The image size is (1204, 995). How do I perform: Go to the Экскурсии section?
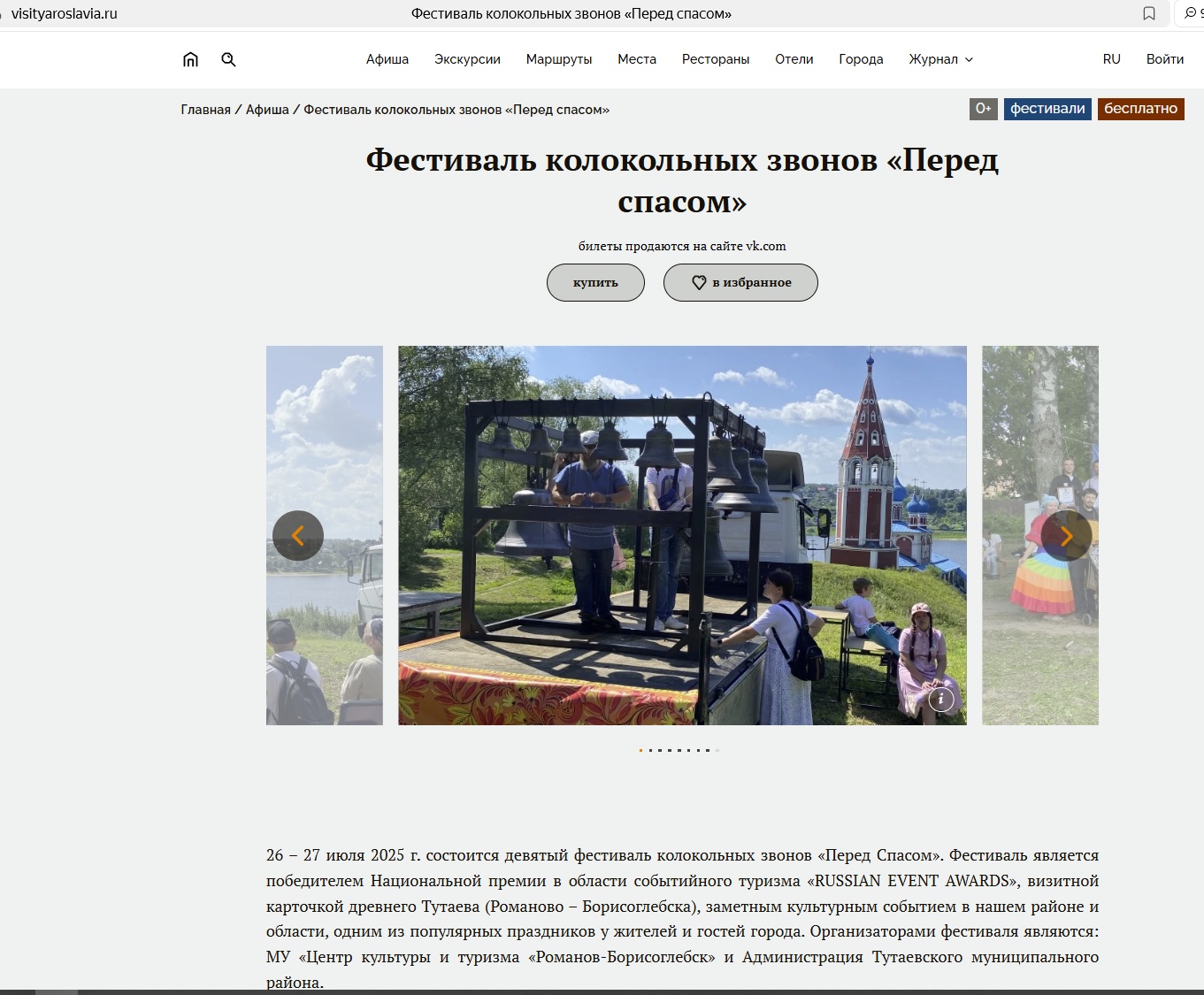(x=467, y=59)
